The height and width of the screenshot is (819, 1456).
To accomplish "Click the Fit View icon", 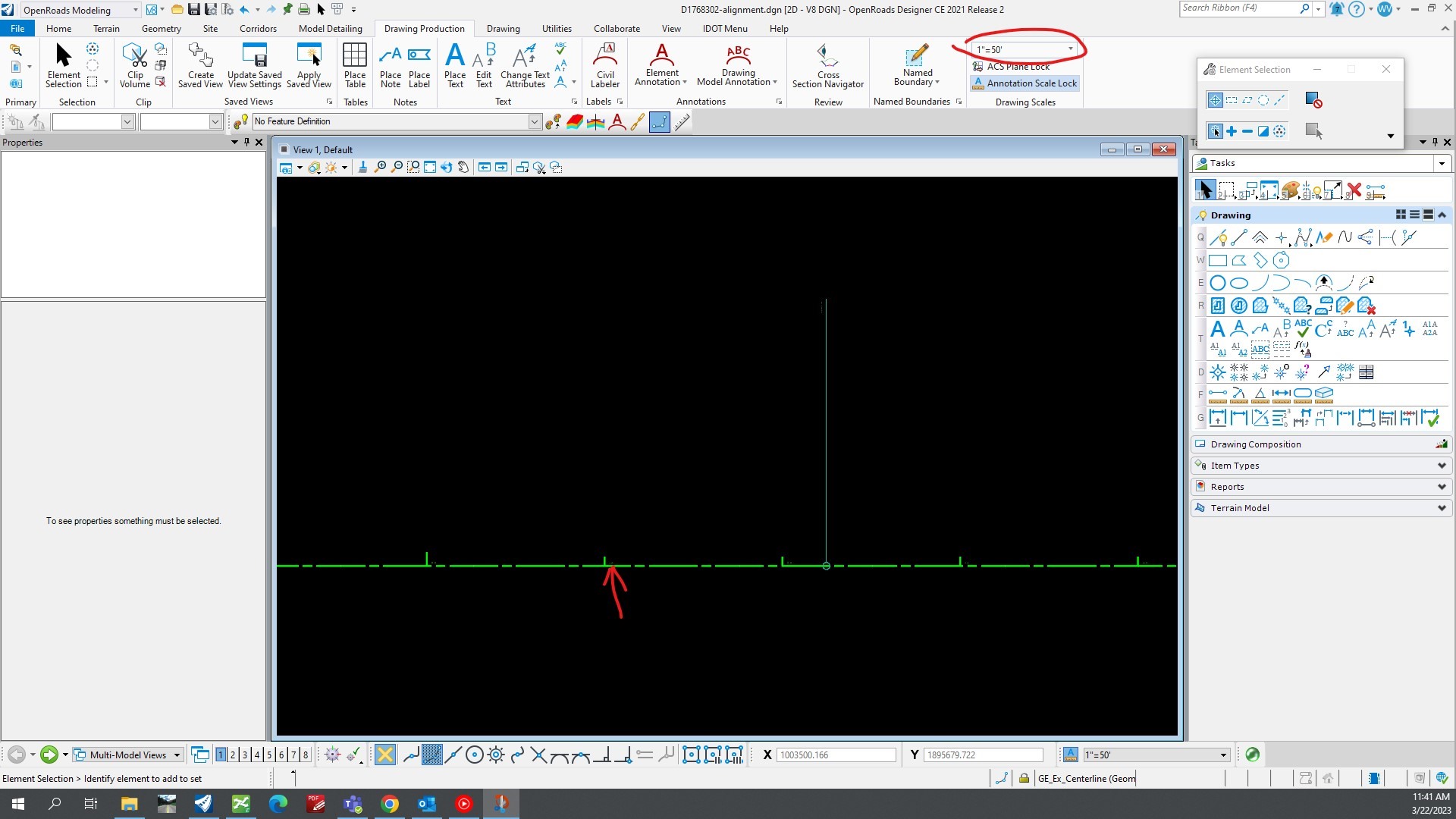I will 430,168.
